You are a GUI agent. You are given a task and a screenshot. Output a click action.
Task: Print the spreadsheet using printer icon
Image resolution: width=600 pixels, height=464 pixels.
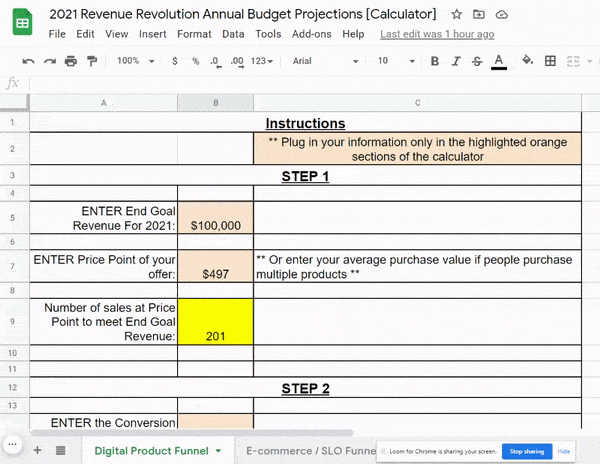pos(70,61)
